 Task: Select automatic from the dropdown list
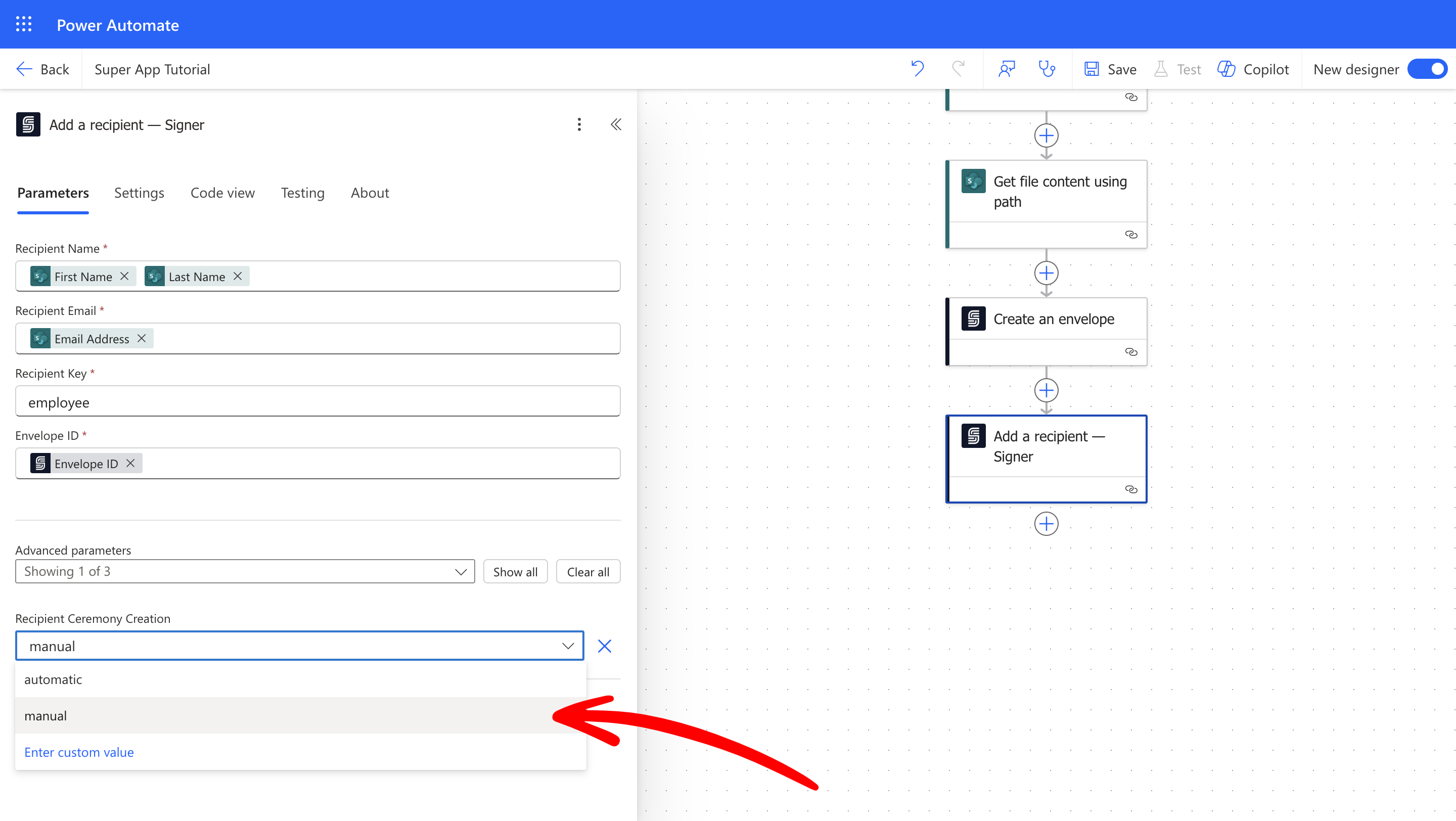(53, 680)
